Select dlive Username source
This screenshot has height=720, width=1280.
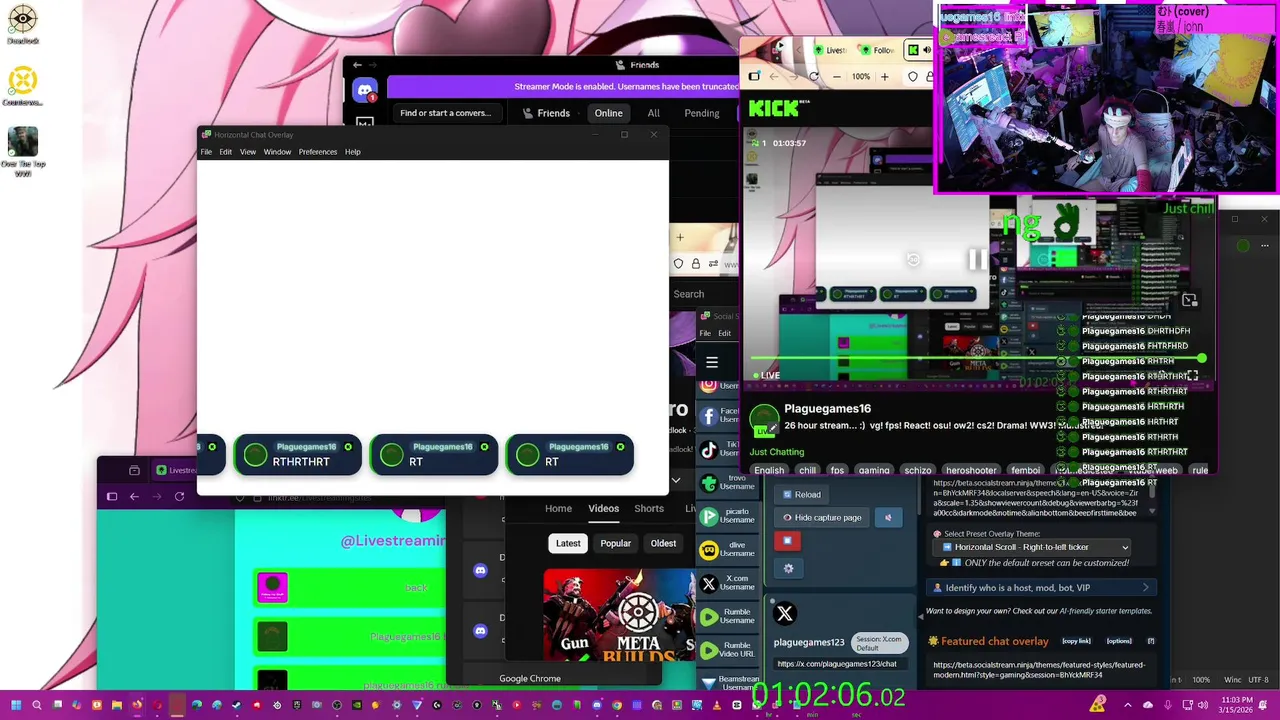coord(727,549)
